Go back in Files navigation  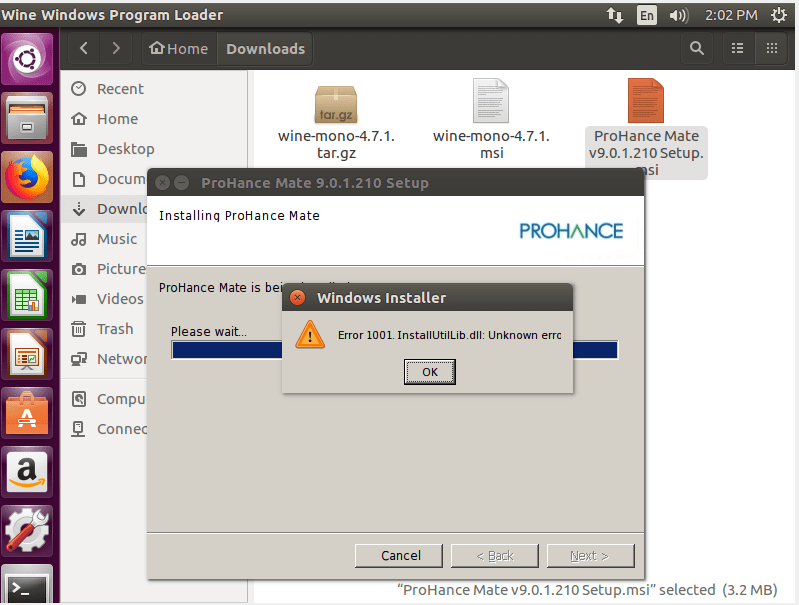pyautogui.click(x=84, y=48)
